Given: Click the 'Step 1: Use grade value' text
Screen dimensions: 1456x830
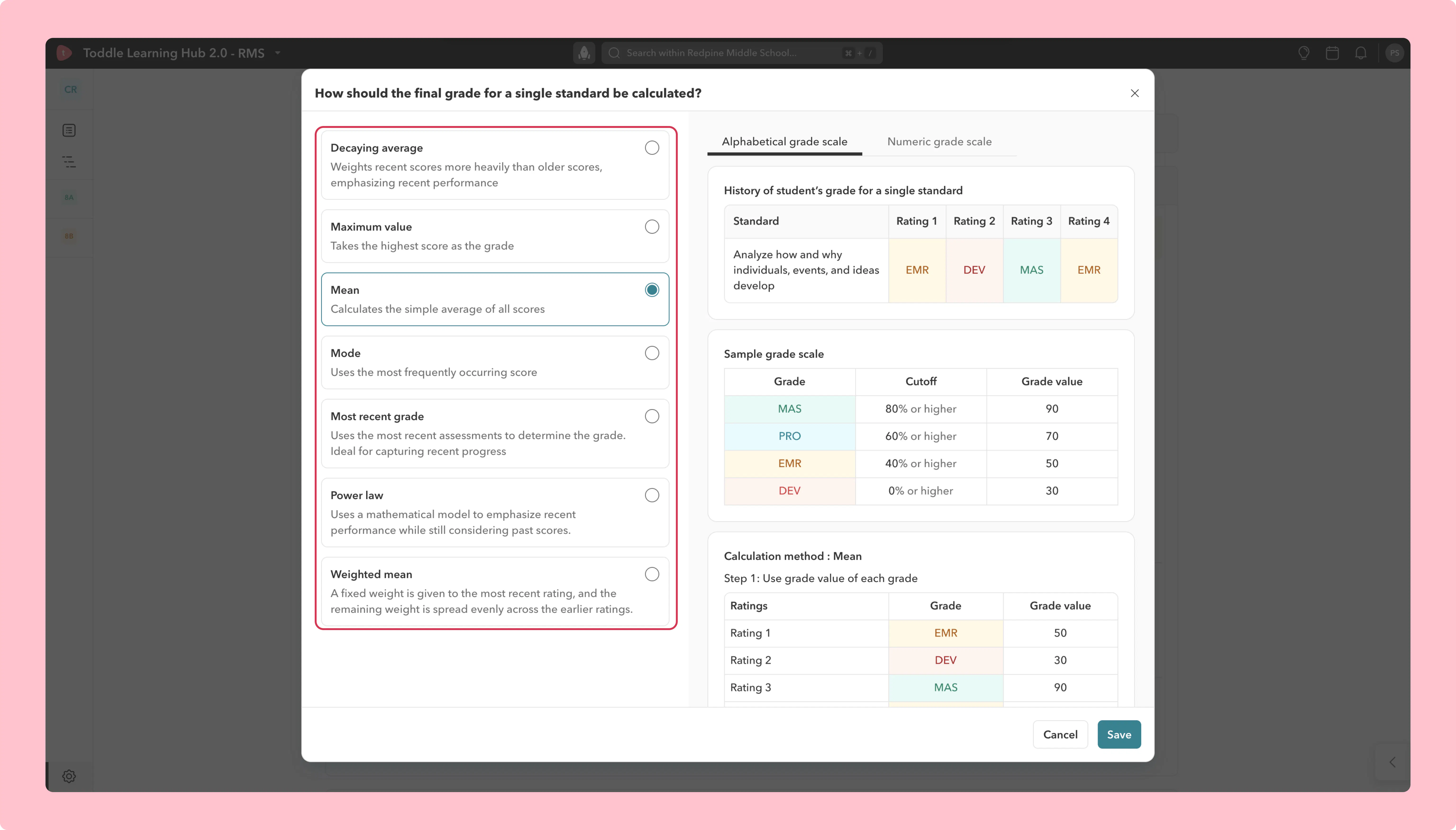Looking at the screenshot, I should (821, 579).
